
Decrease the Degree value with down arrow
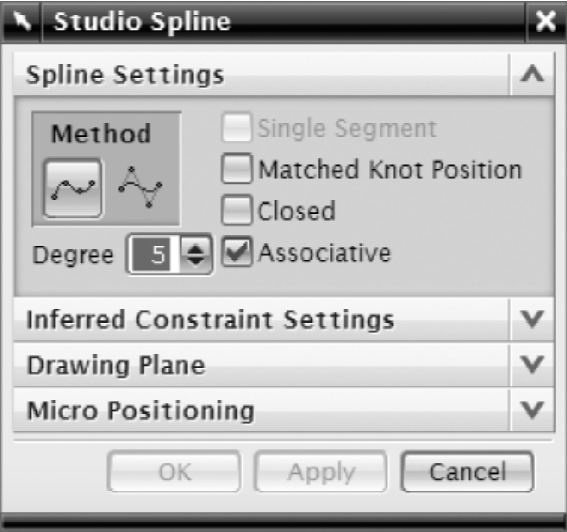click(x=196, y=262)
